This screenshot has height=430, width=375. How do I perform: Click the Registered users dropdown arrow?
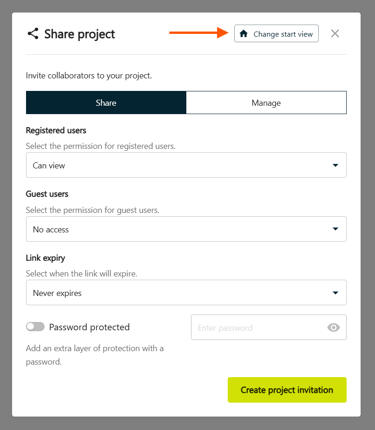coord(335,165)
